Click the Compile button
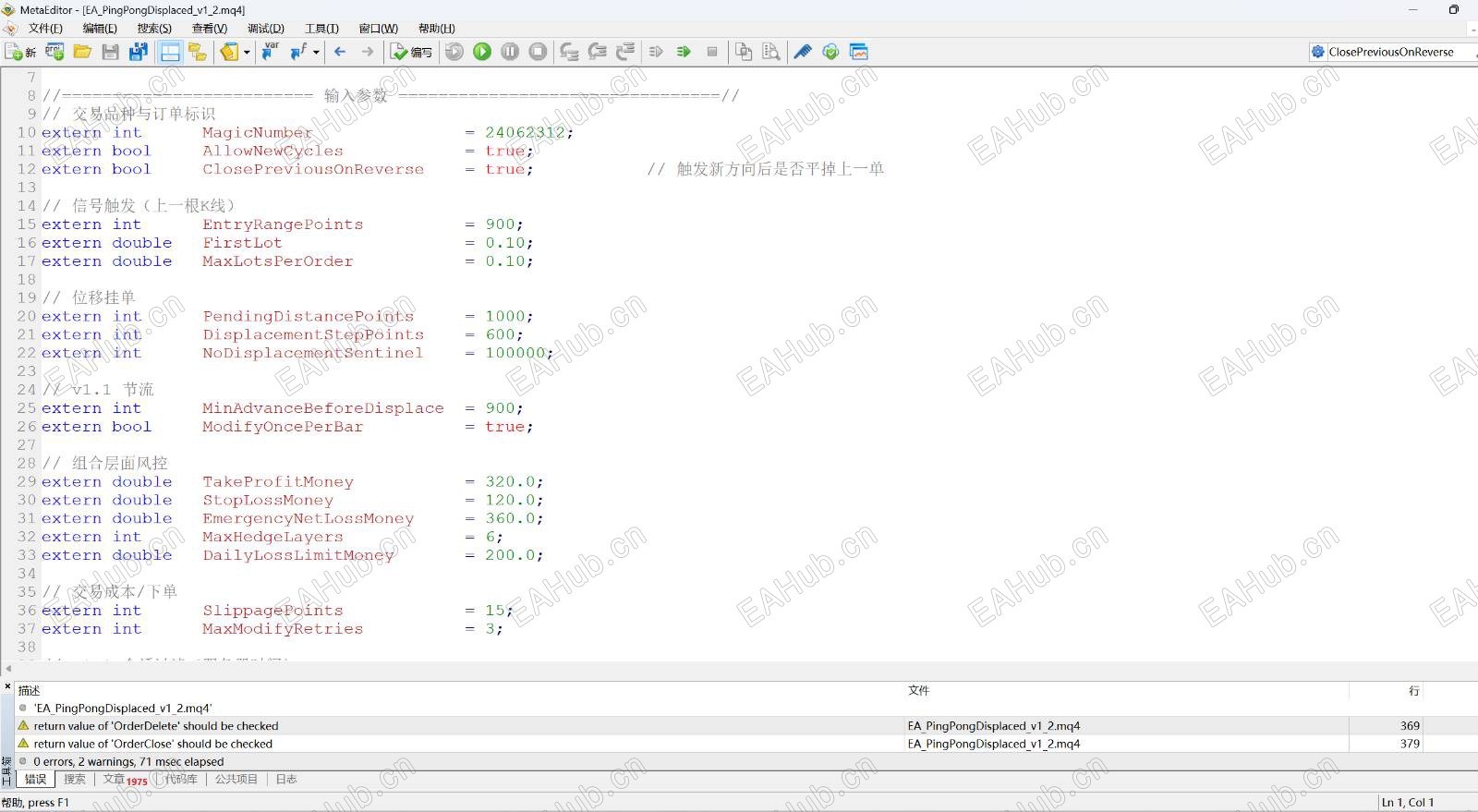 point(412,52)
